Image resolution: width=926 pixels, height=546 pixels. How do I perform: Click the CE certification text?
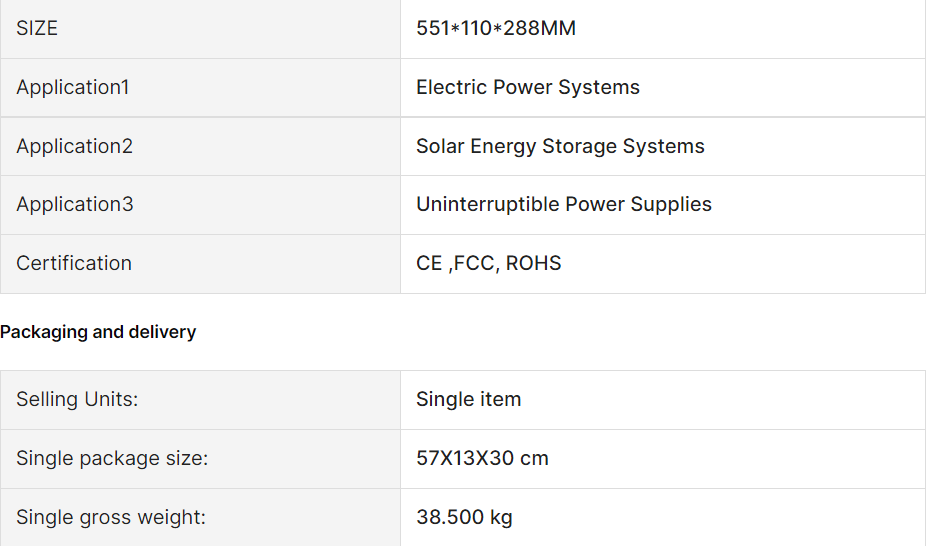[429, 263]
